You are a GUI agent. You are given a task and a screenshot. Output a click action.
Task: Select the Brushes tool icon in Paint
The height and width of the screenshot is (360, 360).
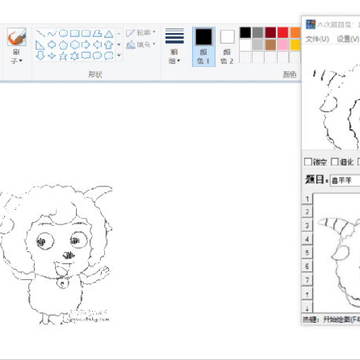tap(16, 37)
